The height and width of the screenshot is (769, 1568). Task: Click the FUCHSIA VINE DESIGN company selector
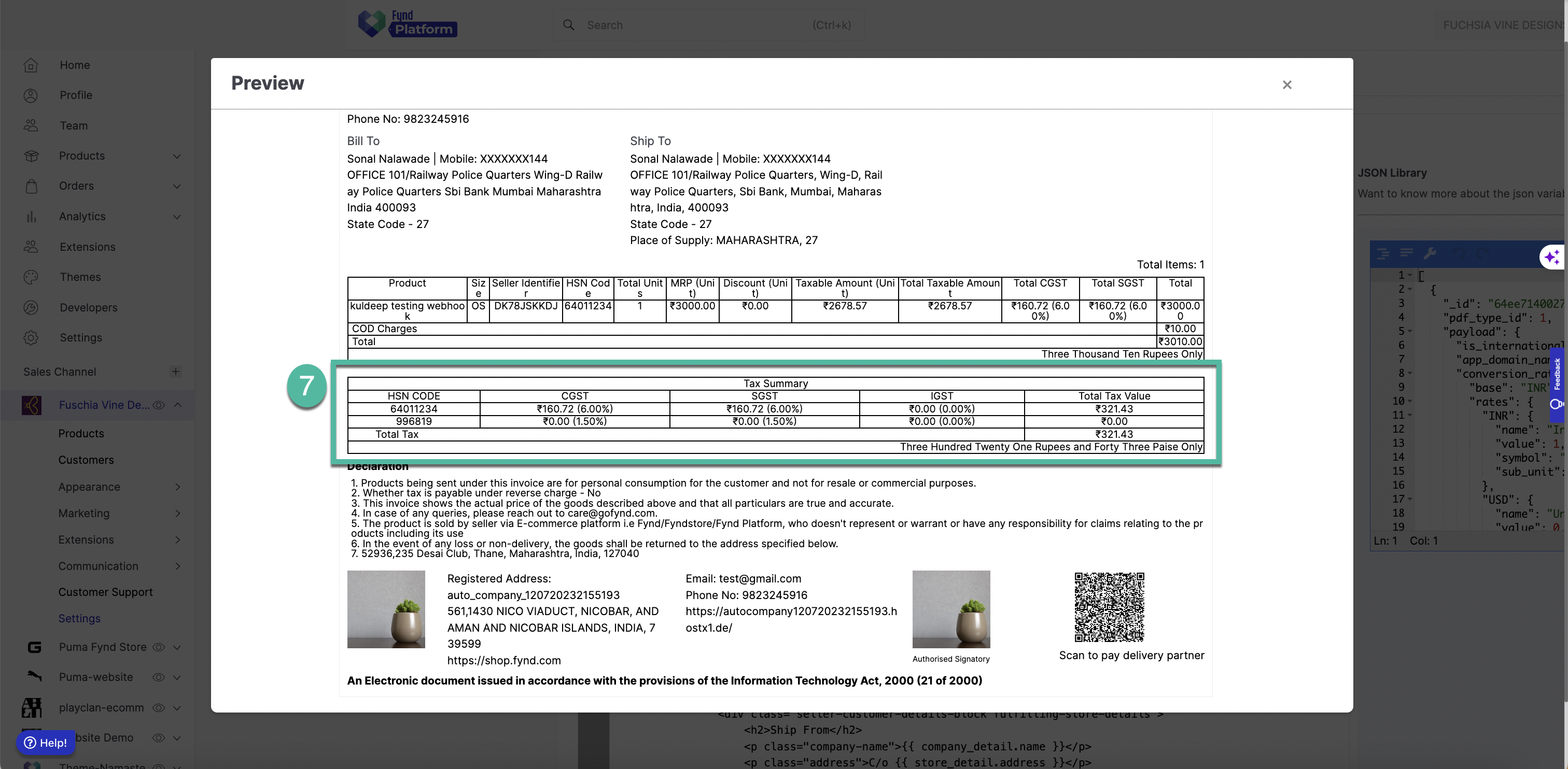[x=1501, y=25]
